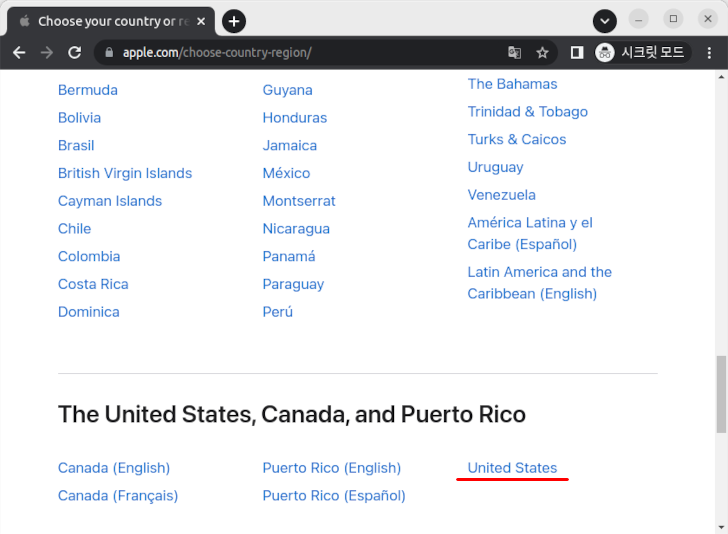728x534 pixels.
Task: Choose Canada (English)
Action: (x=114, y=468)
